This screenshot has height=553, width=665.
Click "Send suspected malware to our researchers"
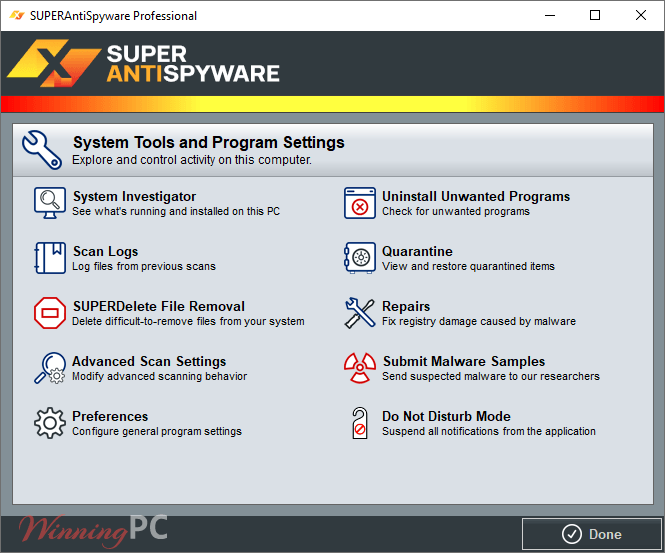click(x=491, y=376)
